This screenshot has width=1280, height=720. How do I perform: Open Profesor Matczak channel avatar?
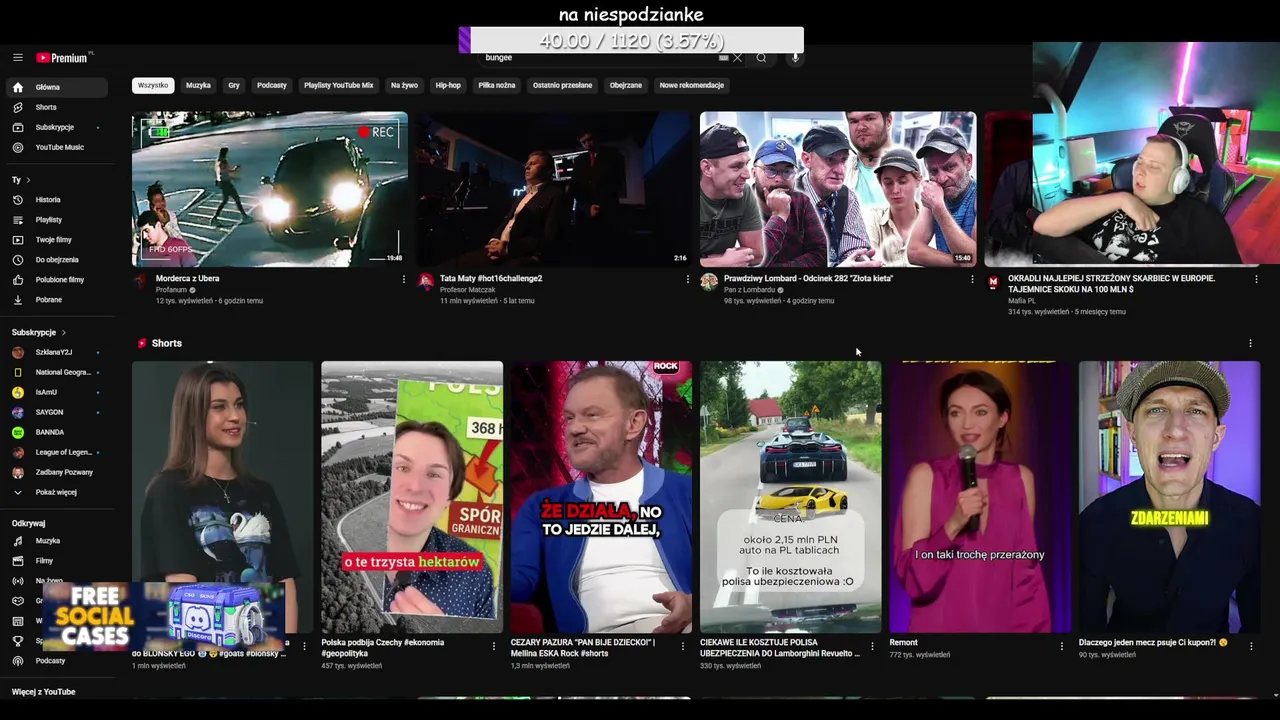(x=426, y=282)
